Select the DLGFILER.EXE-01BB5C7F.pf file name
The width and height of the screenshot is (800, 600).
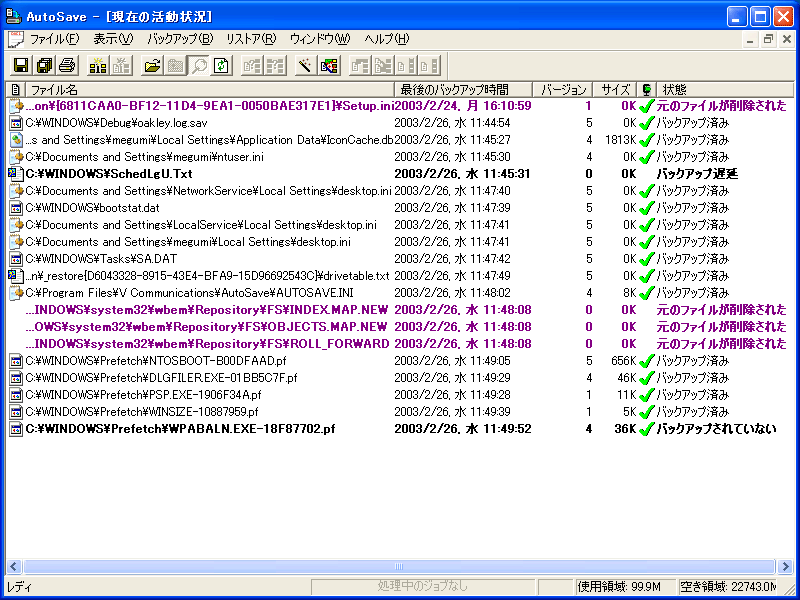point(161,378)
